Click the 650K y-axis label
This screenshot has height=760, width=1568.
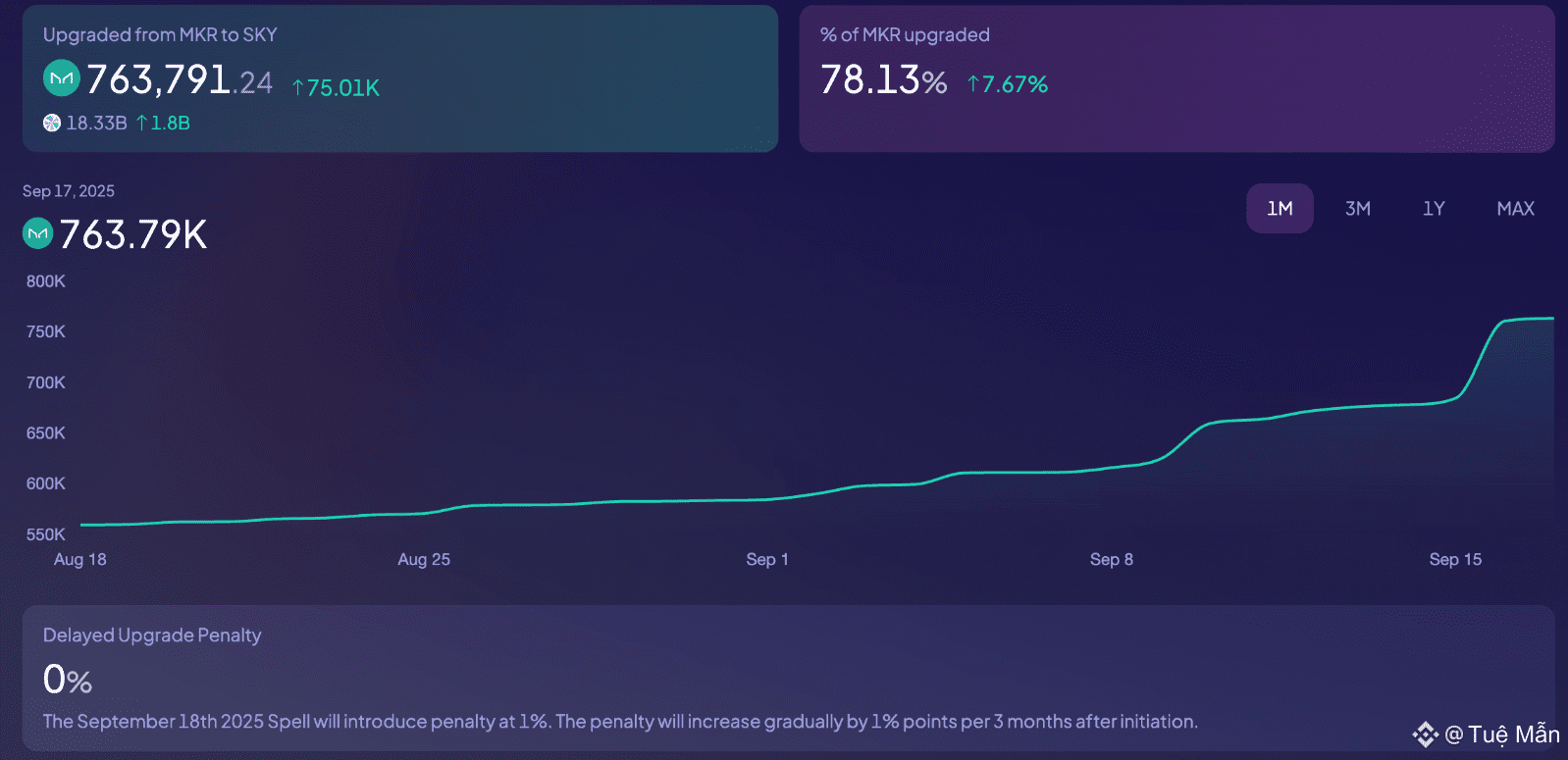pos(46,433)
